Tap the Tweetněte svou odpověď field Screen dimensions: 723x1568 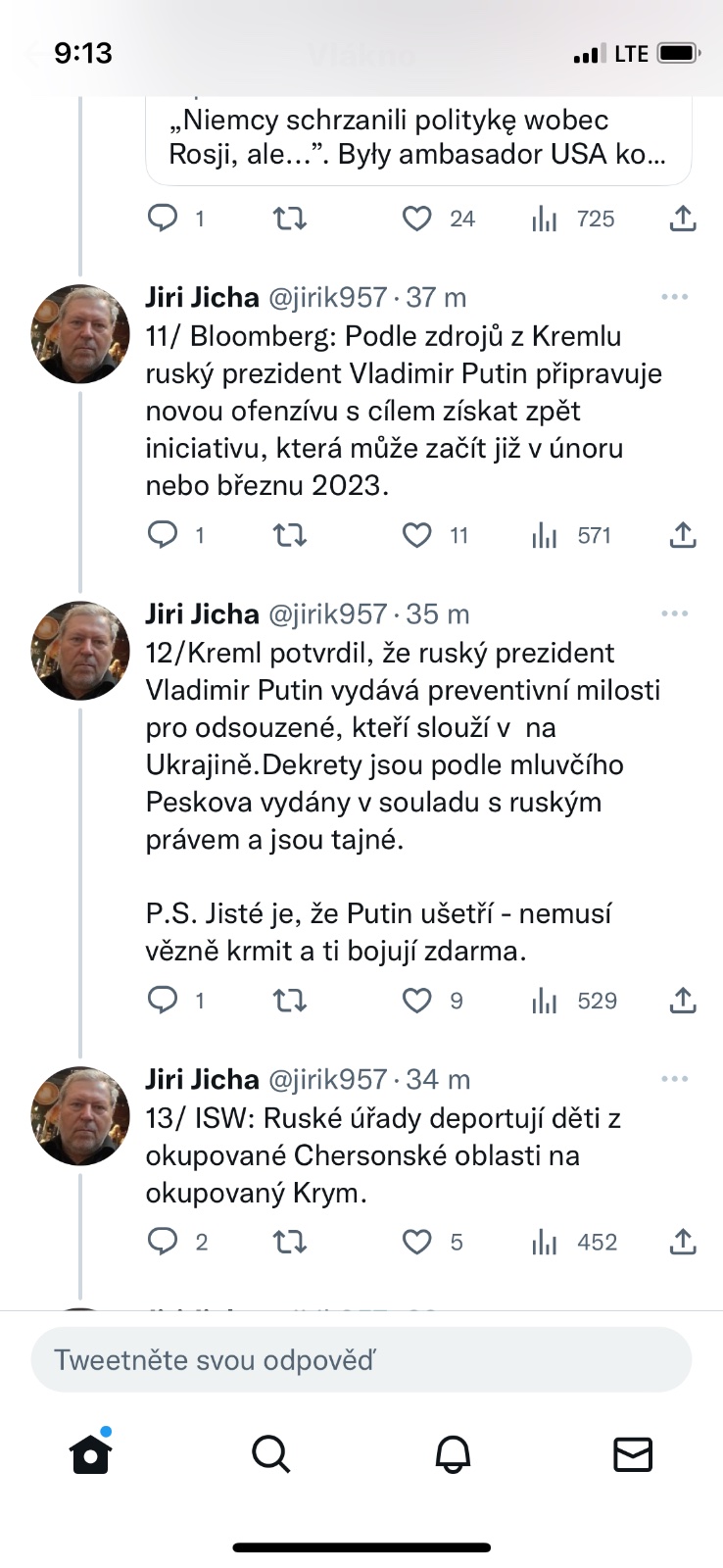pyautogui.click(x=361, y=1360)
